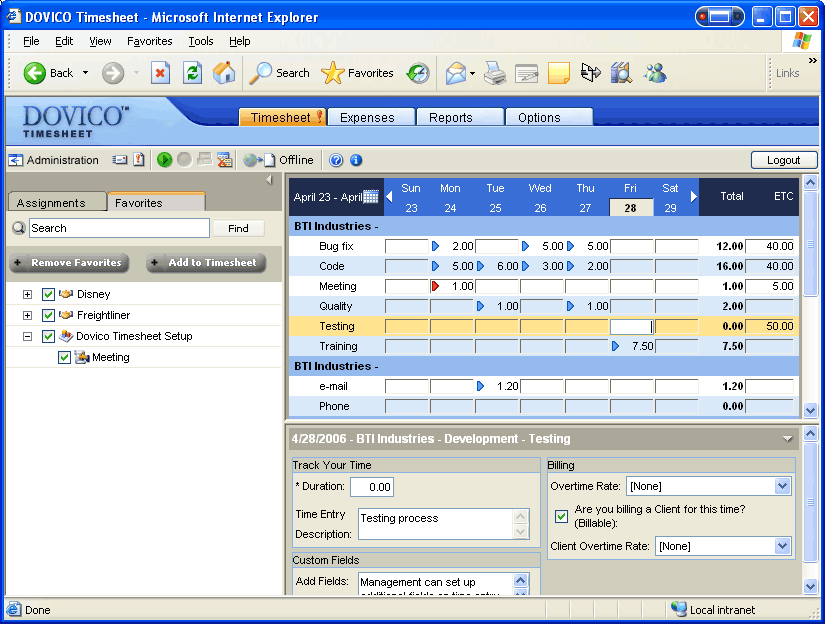
Task: Click the Find button
Action: pyautogui.click(x=238, y=228)
